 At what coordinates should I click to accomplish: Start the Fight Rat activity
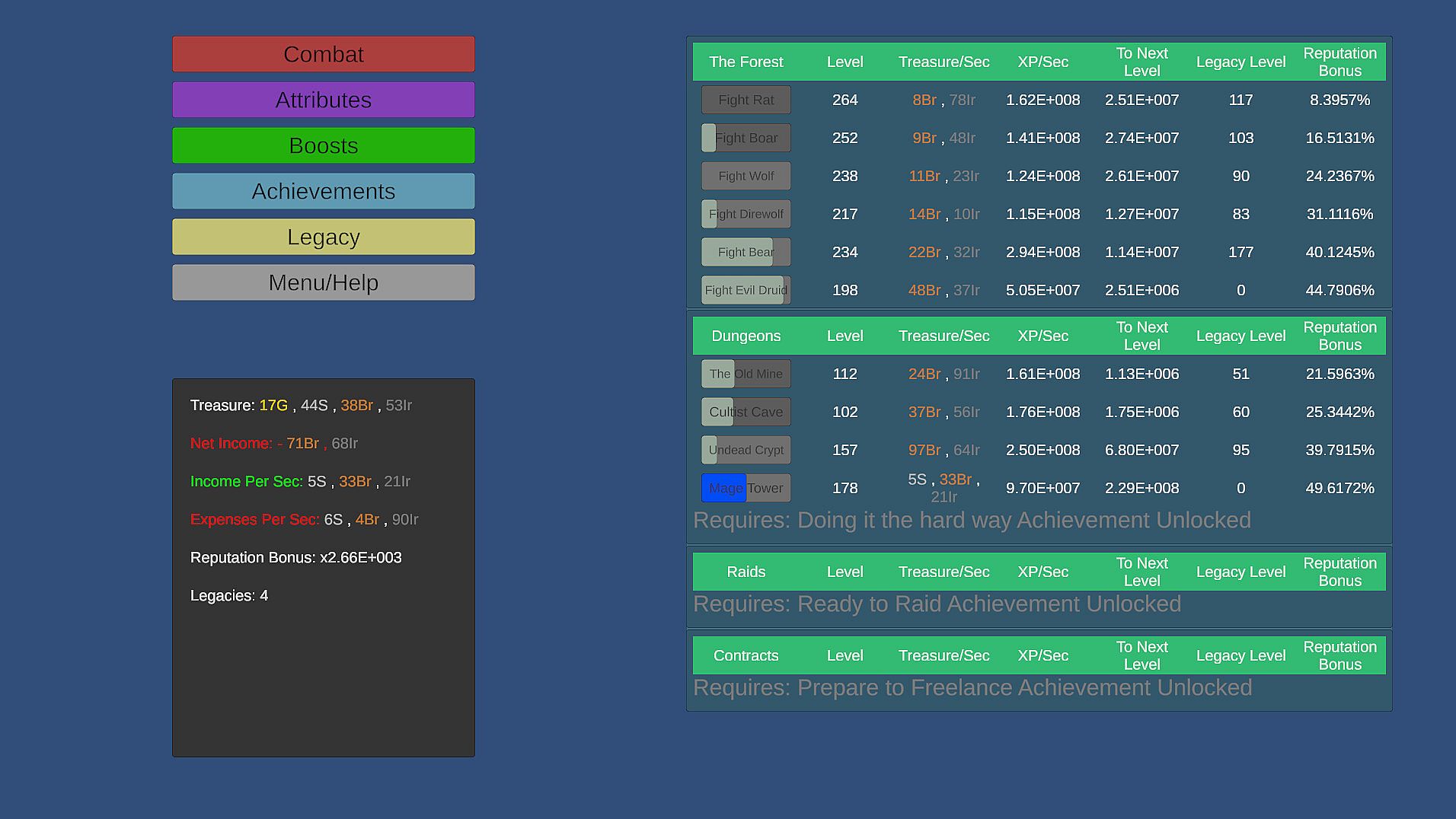click(x=746, y=100)
